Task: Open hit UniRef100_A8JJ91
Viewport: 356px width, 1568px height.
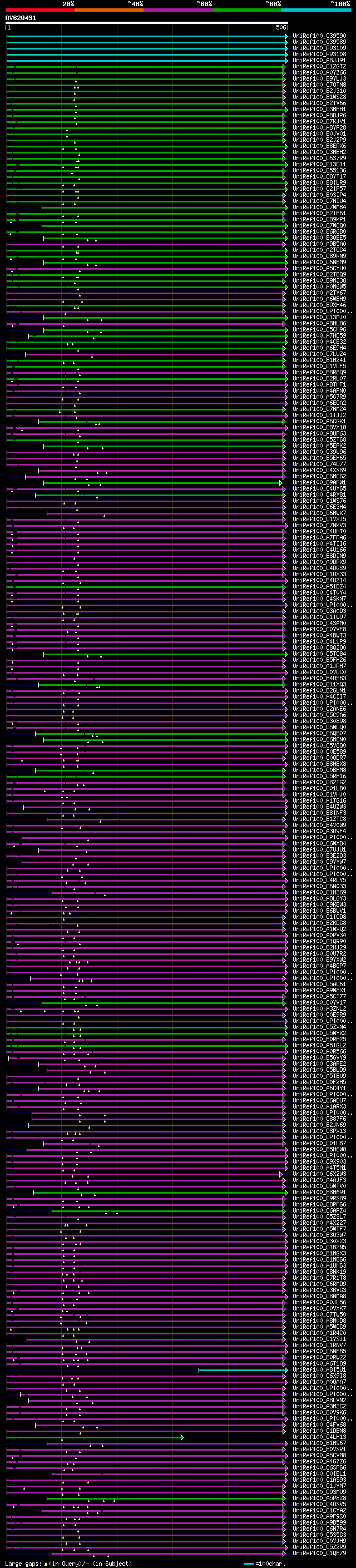Action: coord(319,60)
